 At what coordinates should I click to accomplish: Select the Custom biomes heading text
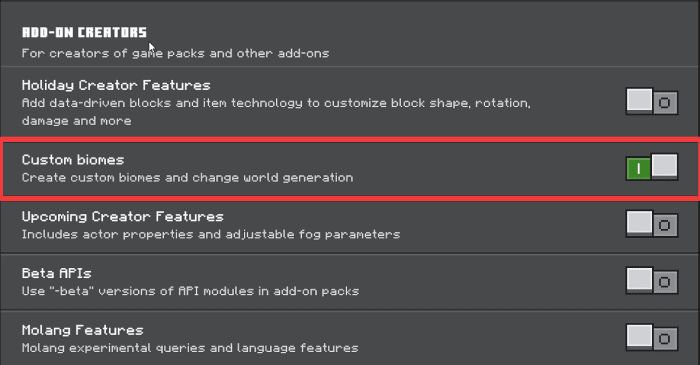[73, 160]
